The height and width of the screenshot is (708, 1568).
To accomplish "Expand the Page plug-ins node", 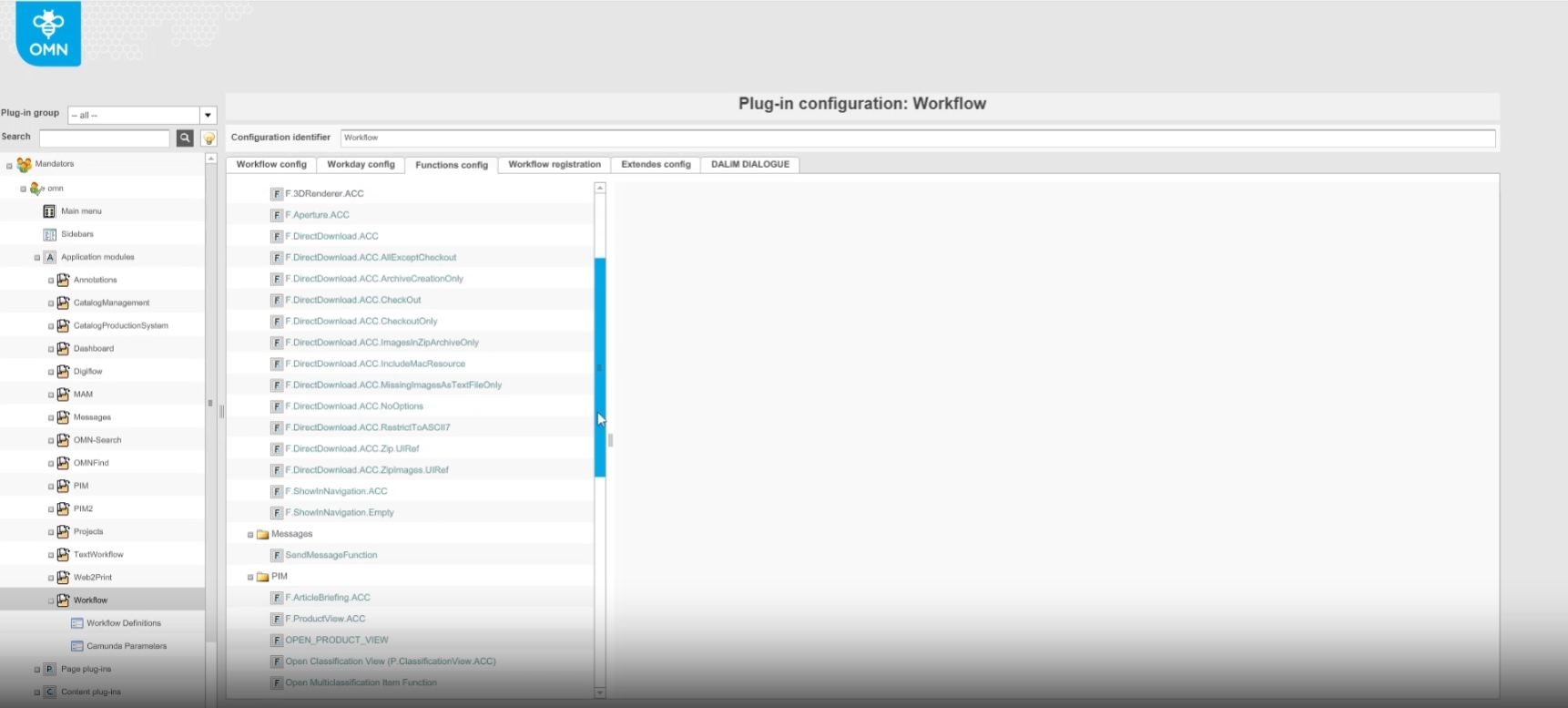I will click(x=36, y=670).
